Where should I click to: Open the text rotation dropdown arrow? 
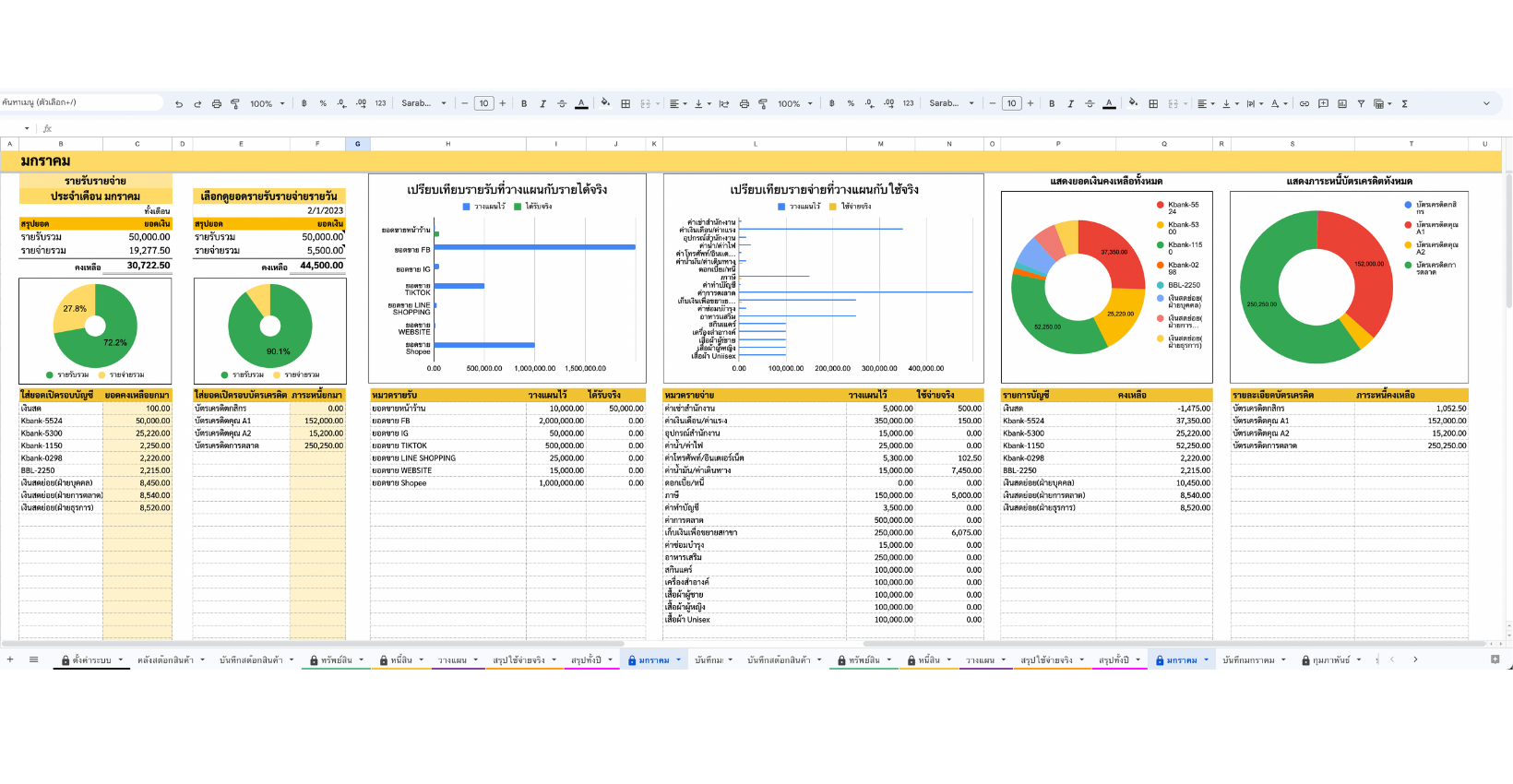(1285, 104)
